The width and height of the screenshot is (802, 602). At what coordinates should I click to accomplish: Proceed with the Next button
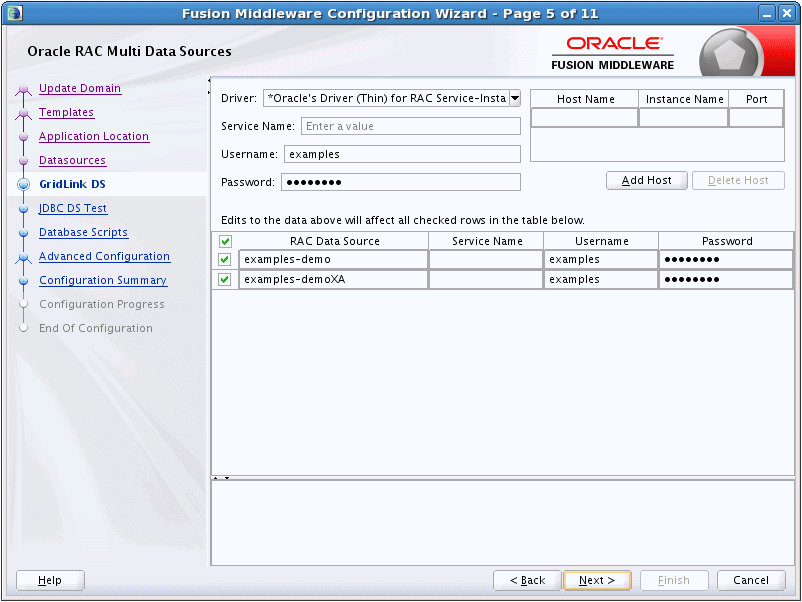pyautogui.click(x=597, y=580)
